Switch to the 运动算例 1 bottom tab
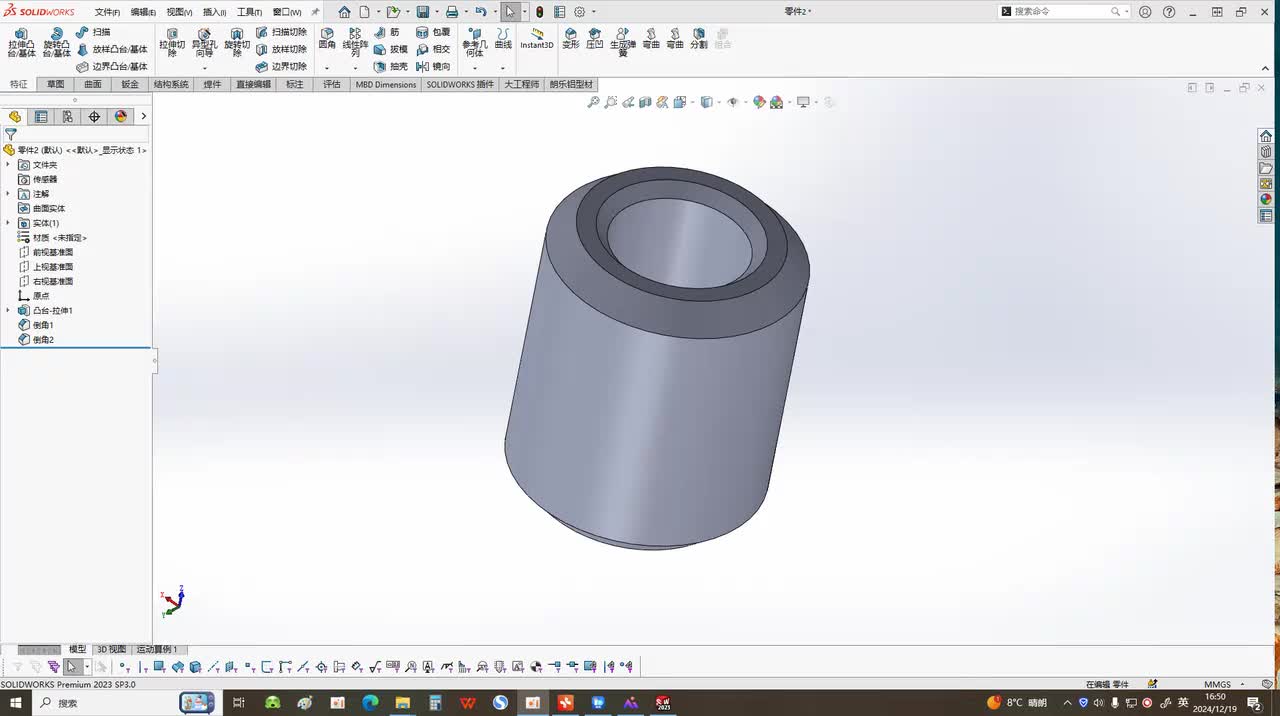1280x716 pixels. (x=157, y=650)
